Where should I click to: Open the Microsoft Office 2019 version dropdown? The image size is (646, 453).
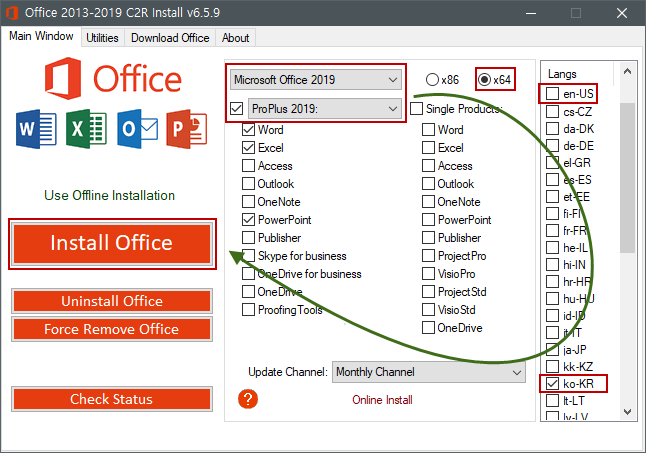point(316,80)
